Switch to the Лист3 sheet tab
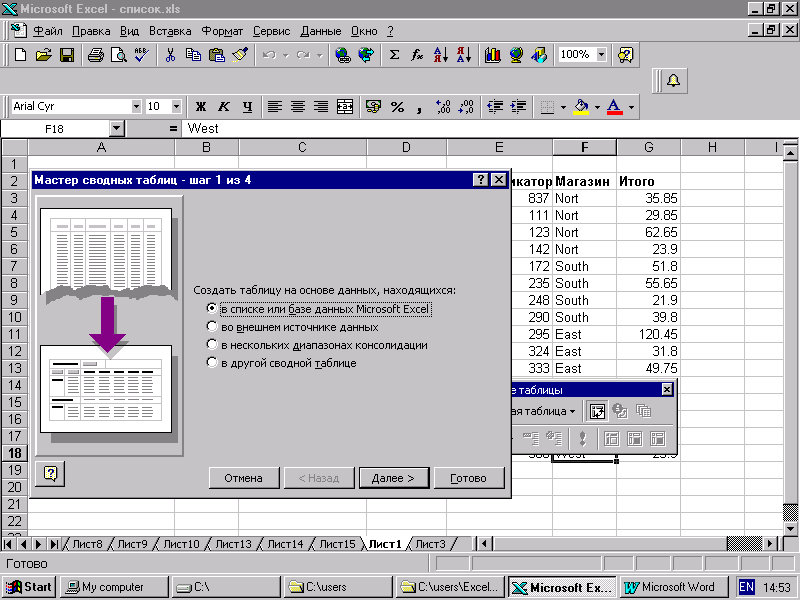This screenshot has height=600, width=800. point(430,544)
